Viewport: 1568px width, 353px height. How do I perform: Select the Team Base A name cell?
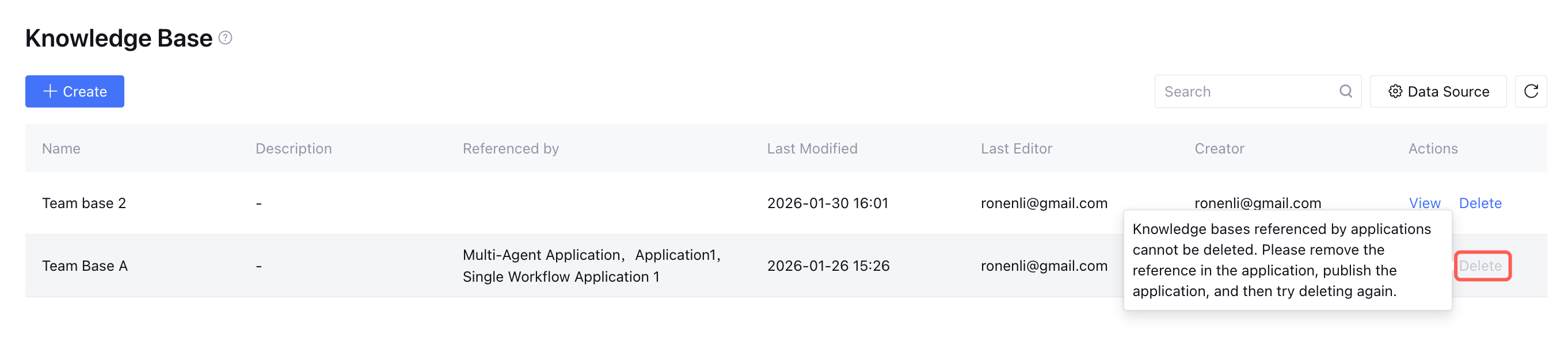85,266
